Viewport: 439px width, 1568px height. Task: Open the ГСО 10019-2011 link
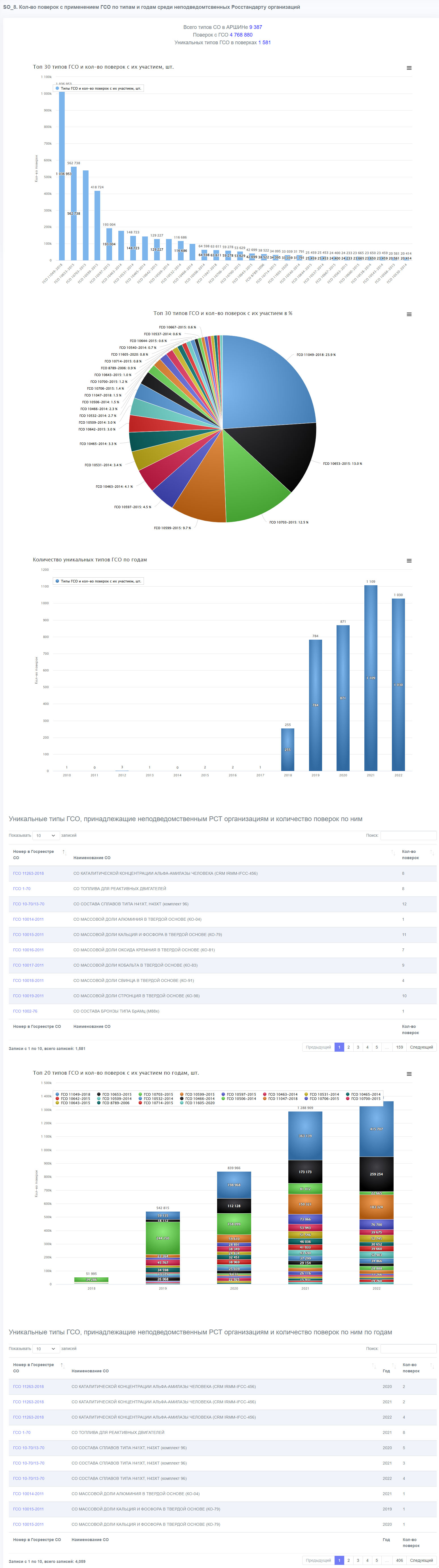[x=29, y=996]
